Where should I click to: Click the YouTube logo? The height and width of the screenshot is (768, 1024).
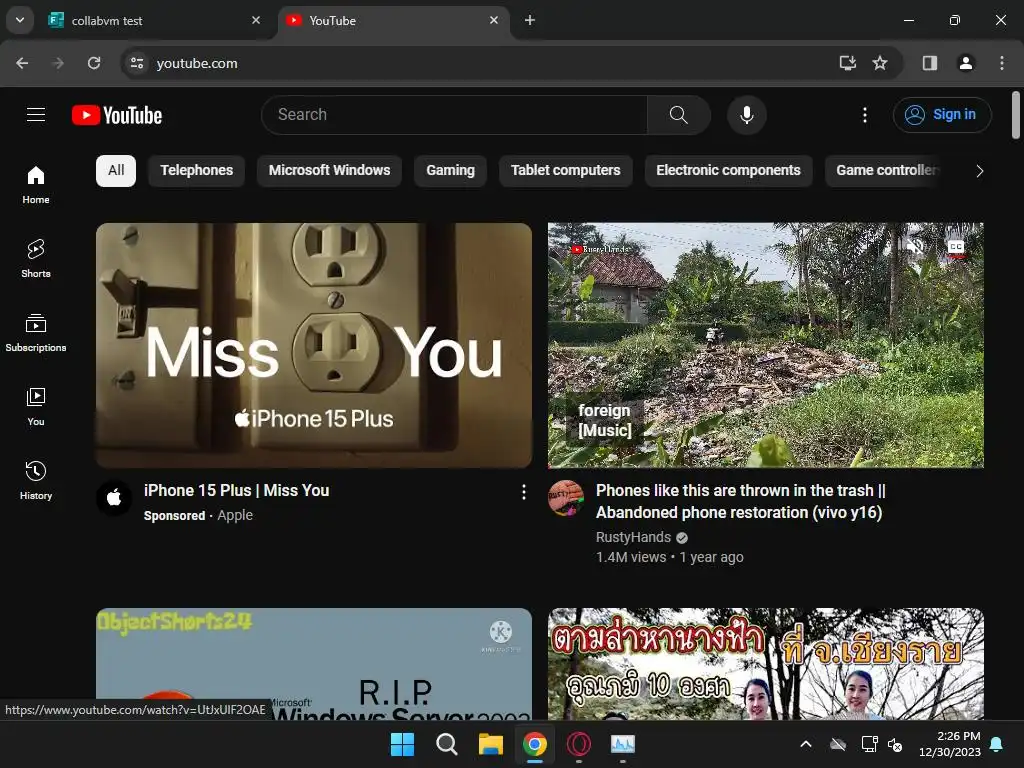117,115
